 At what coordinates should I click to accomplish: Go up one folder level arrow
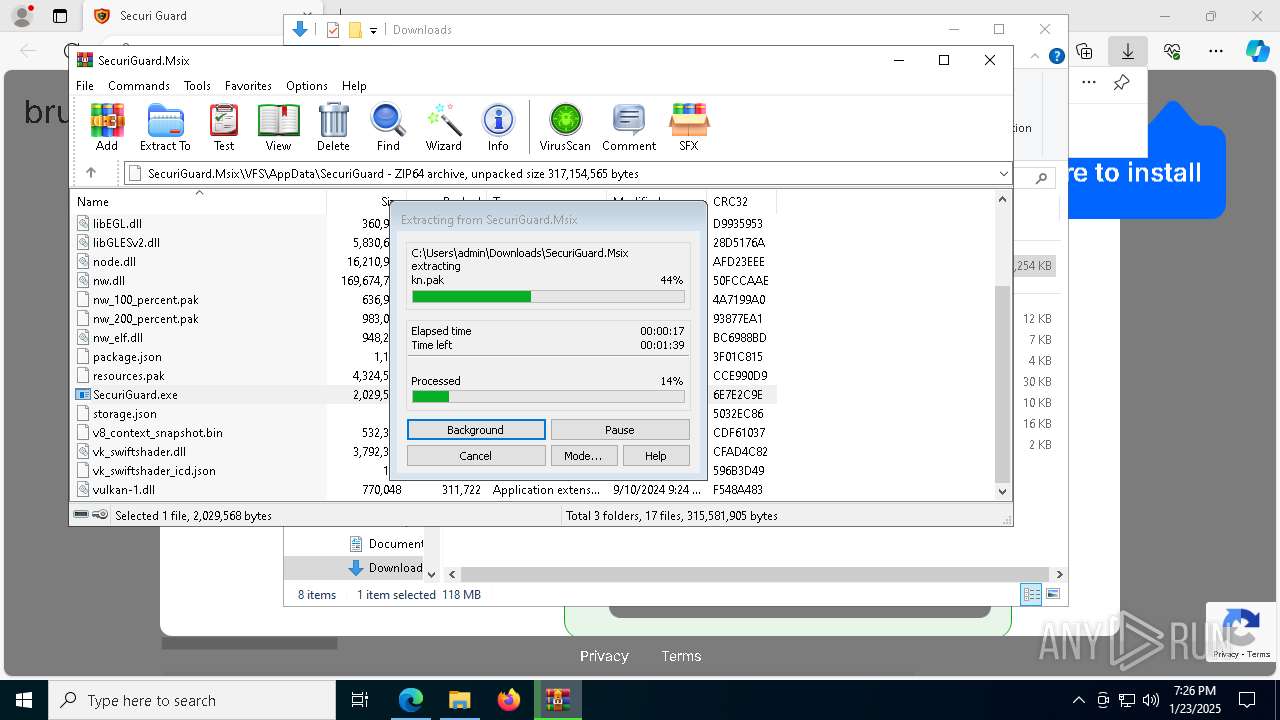click(x=91, y=173)
